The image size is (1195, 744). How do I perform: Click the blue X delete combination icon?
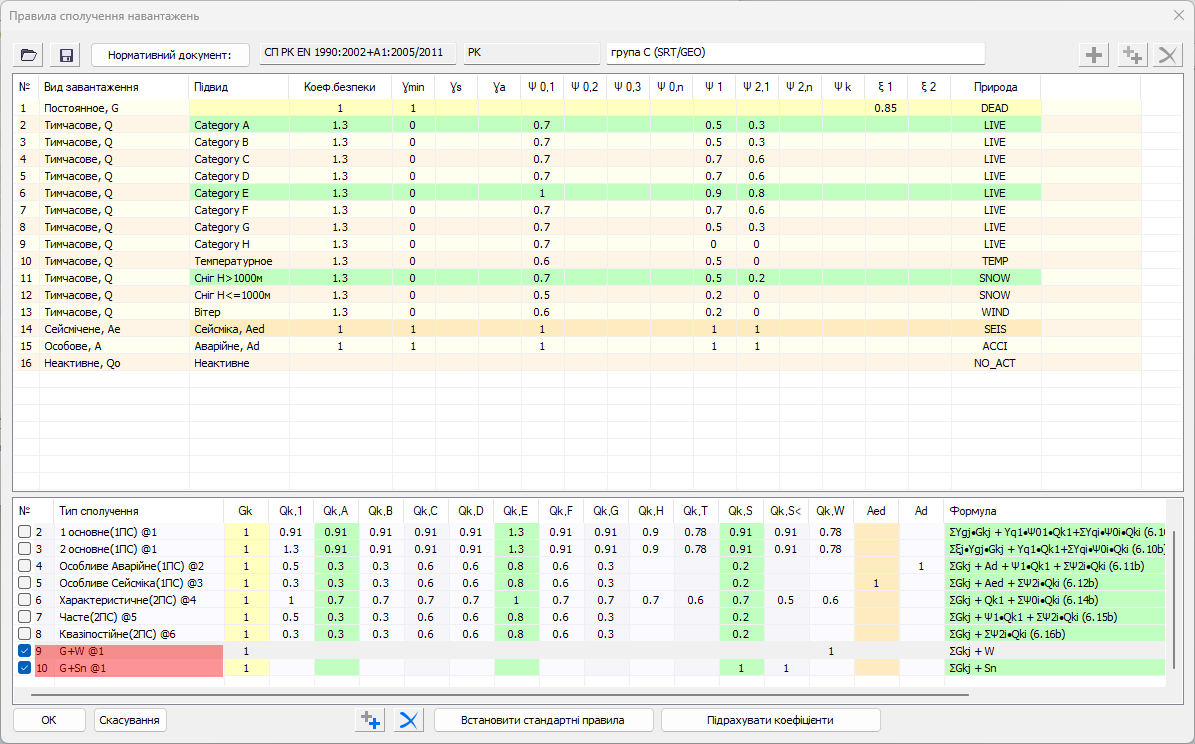[407, 720]
